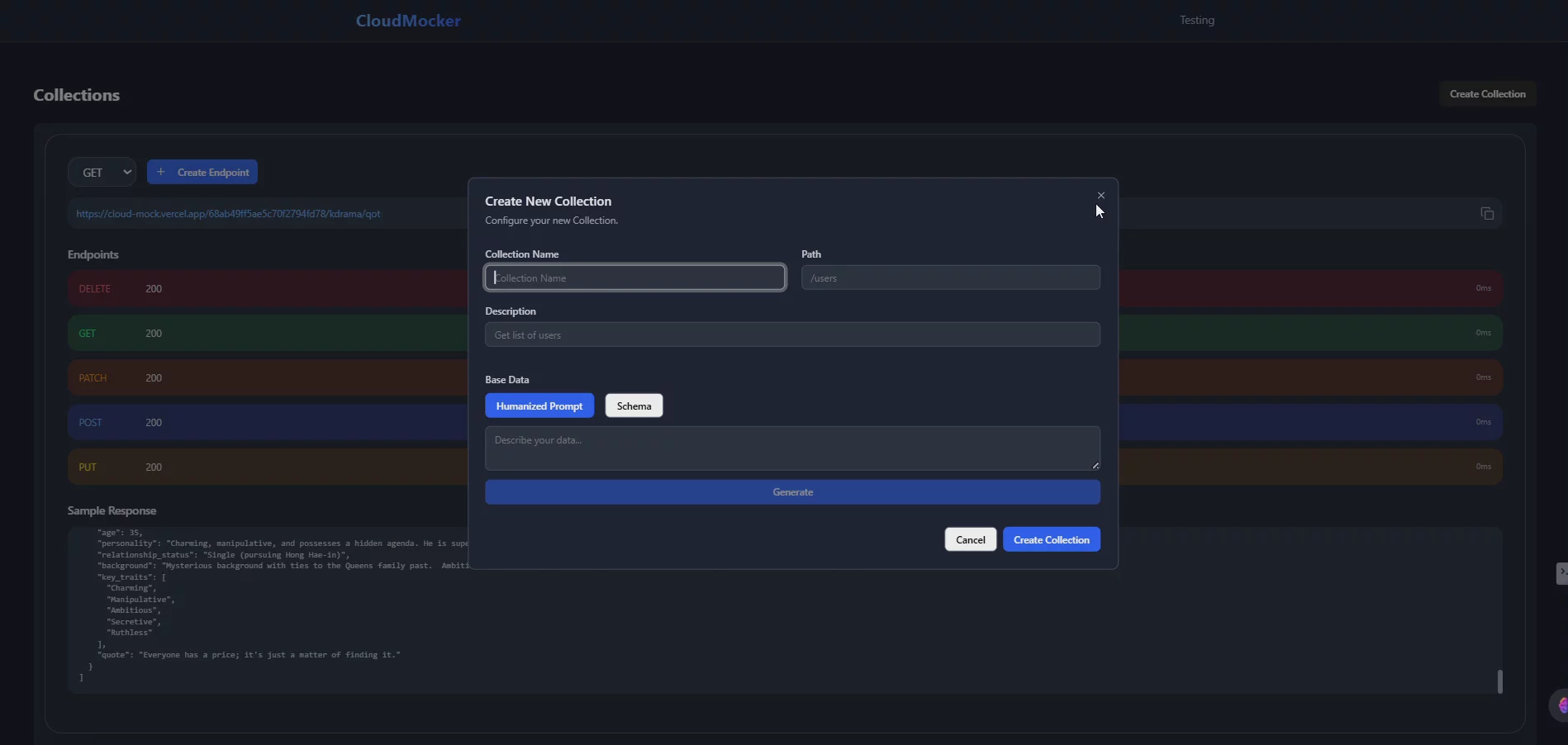Click the CloudMocker logo
This screenshot has height=745, width=1568.
coord(408,21)
